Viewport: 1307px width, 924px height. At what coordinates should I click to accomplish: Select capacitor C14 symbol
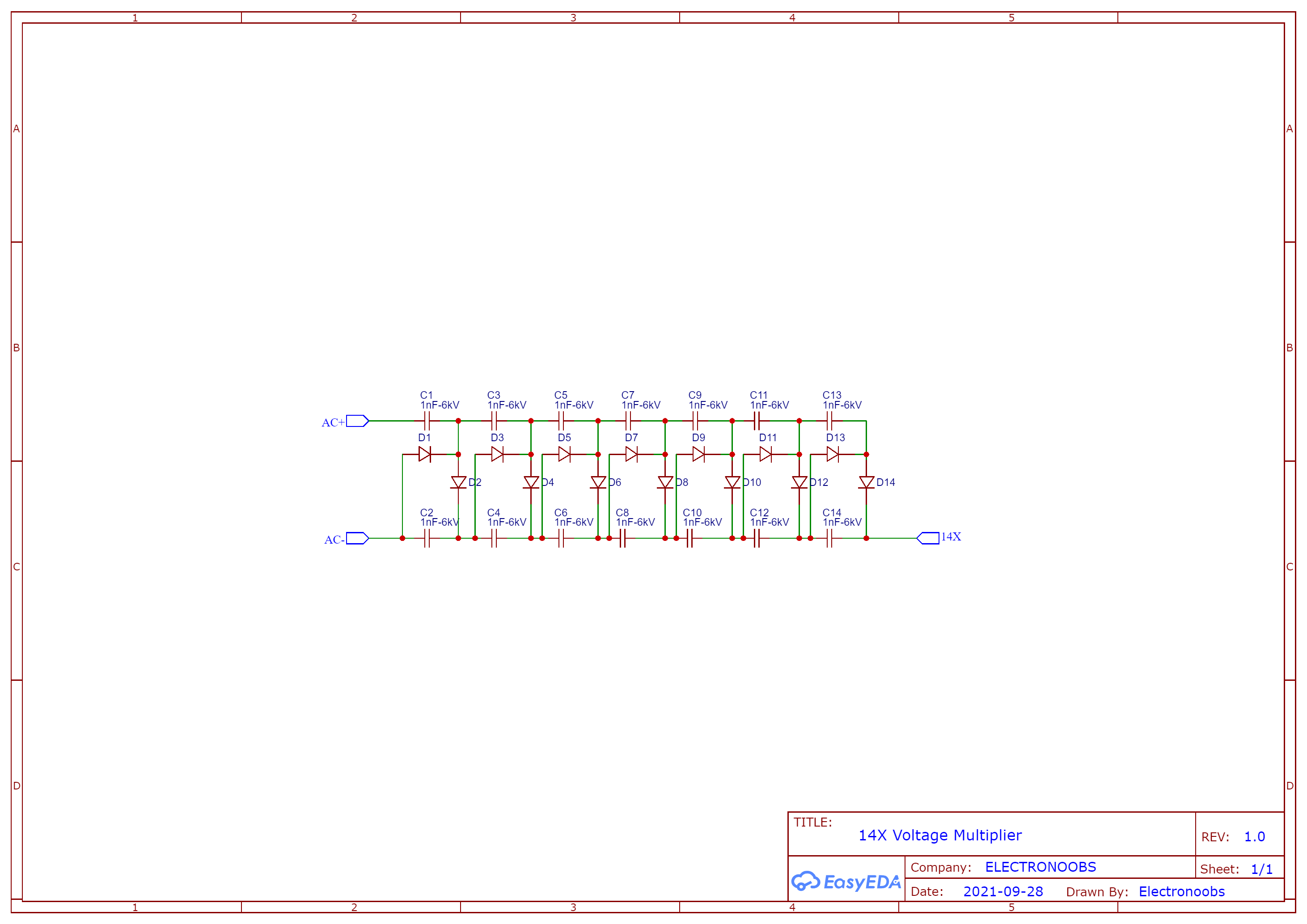829,538
